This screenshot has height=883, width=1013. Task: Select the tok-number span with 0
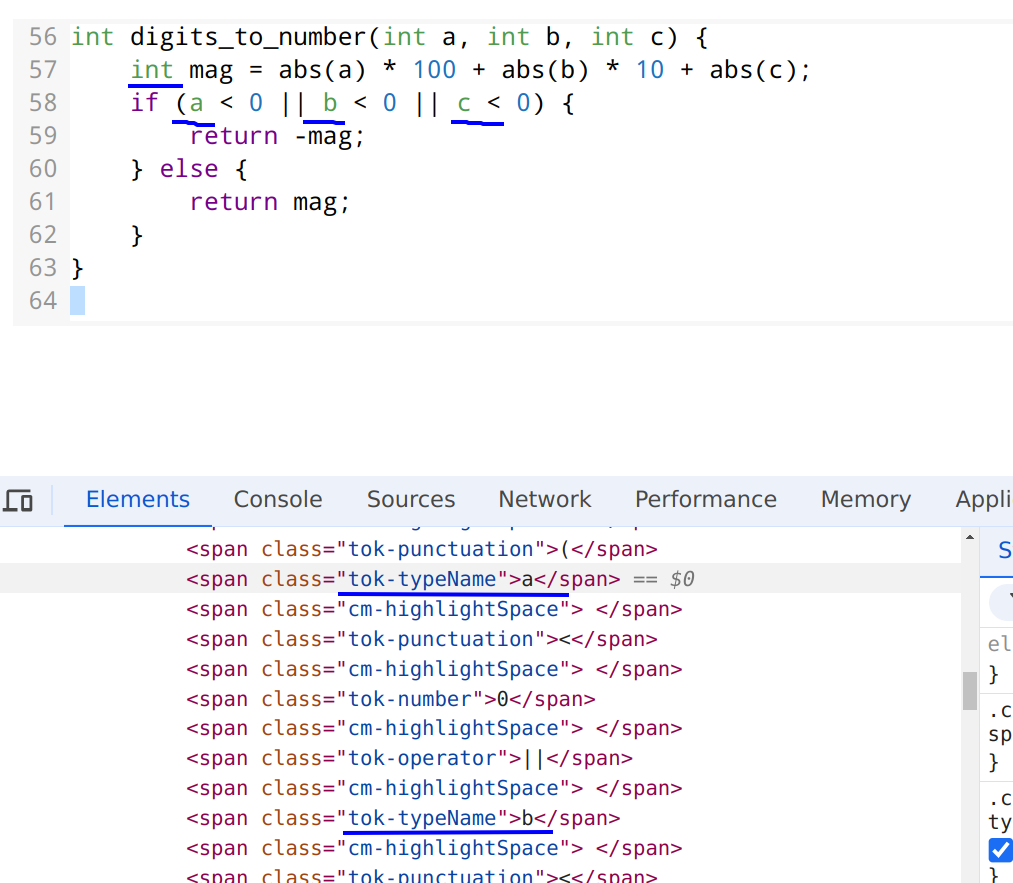coord(390,699)
